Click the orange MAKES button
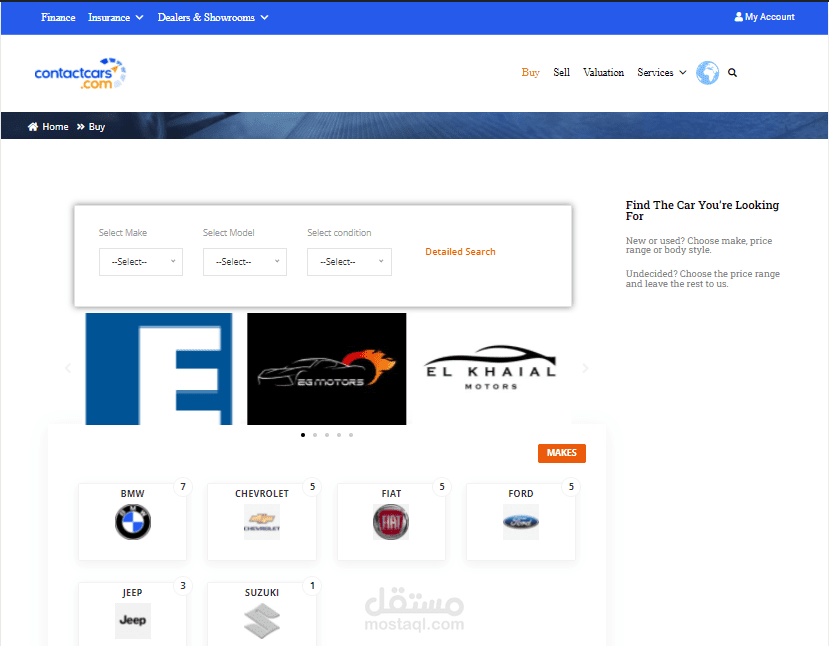829x646 pixels. [561, 453]
